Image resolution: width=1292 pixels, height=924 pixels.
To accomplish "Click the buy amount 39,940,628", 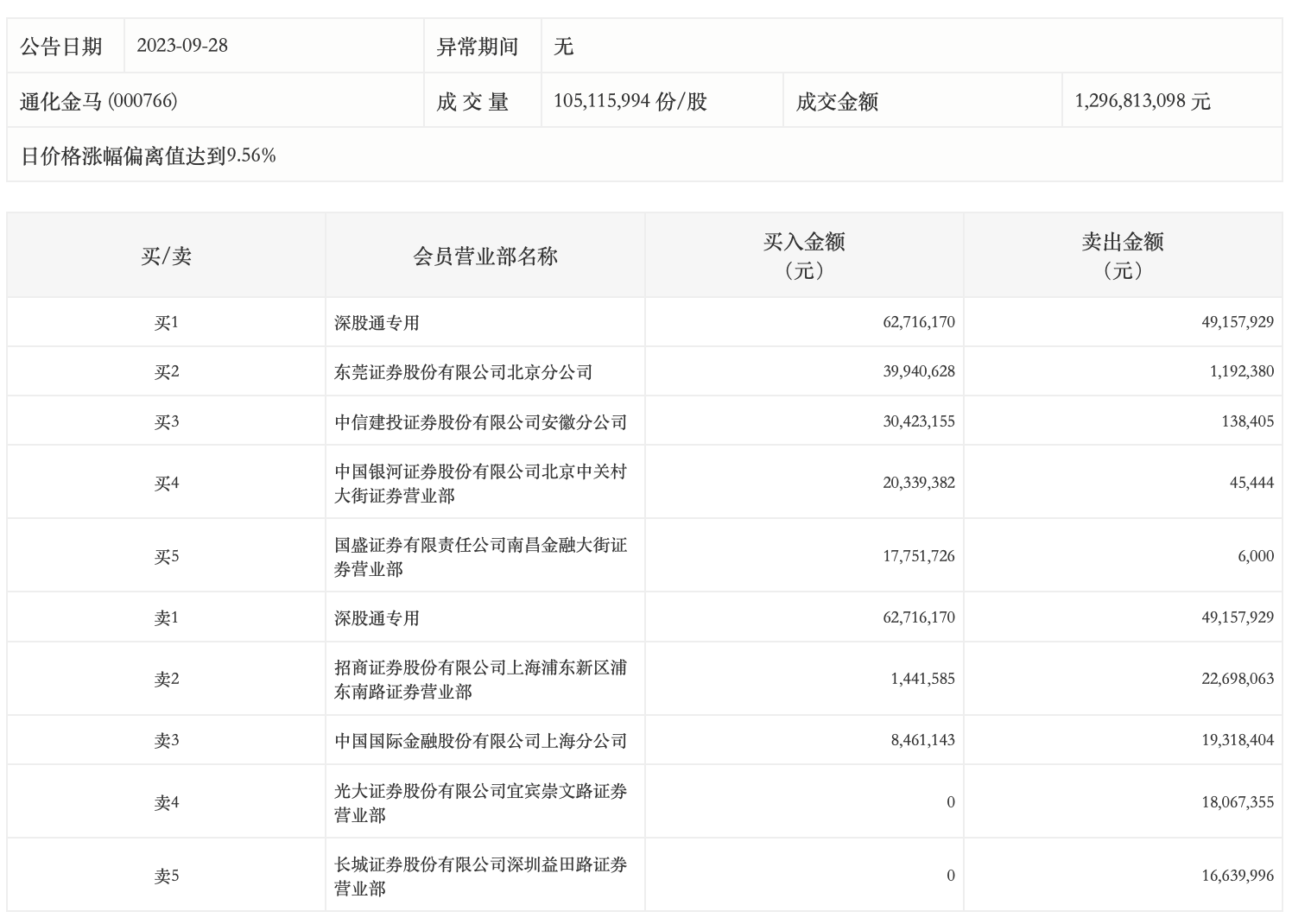I will [918, 372].
